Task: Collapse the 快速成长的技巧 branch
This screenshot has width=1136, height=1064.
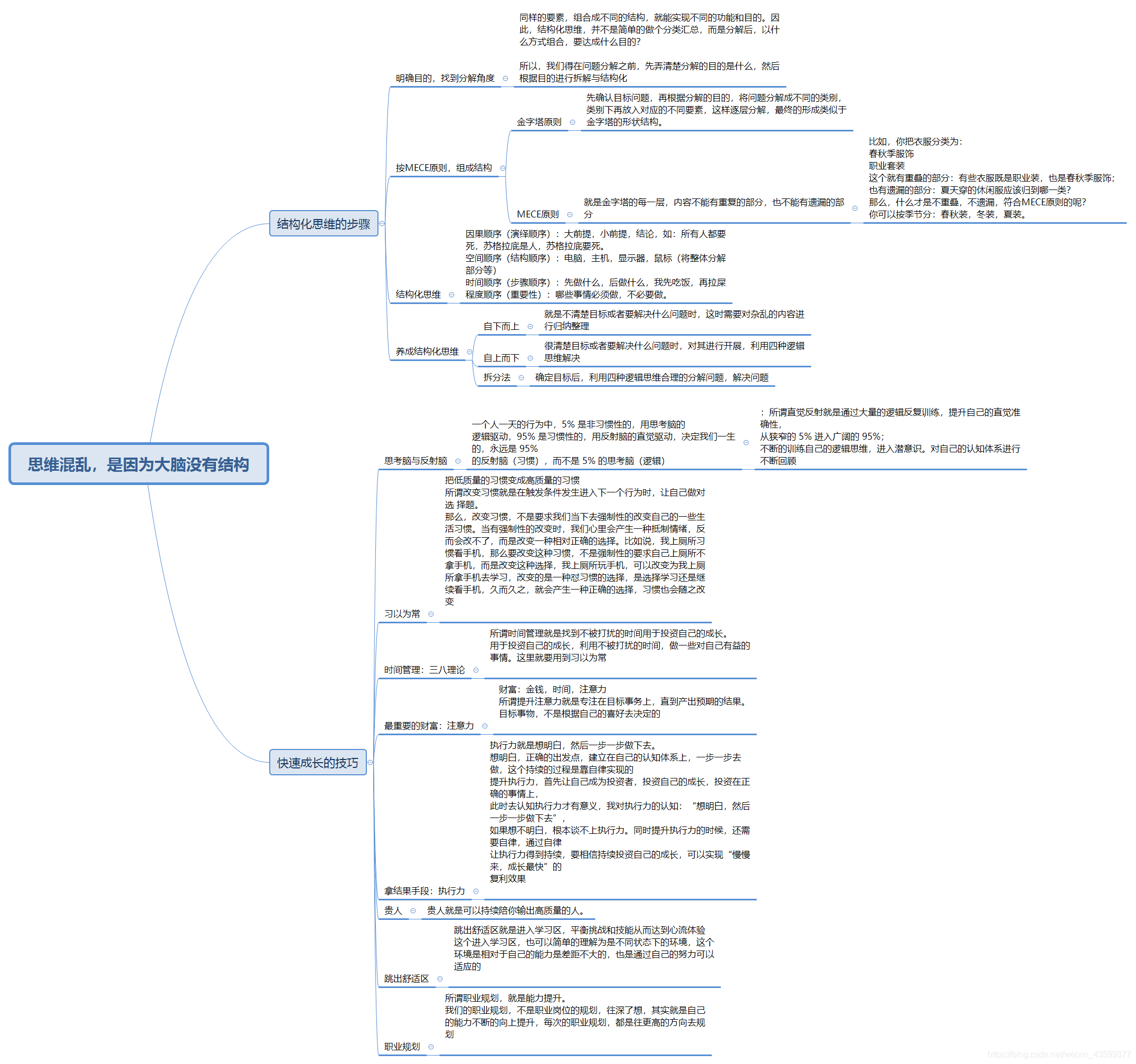Action: 370,762
